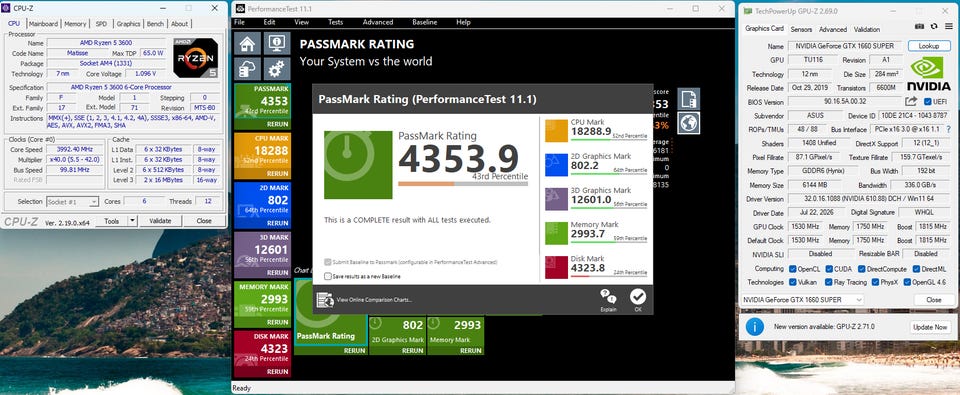This screenshot has width=960, height=395.
Task: Click the save results document icon
Action: point(688,99)
